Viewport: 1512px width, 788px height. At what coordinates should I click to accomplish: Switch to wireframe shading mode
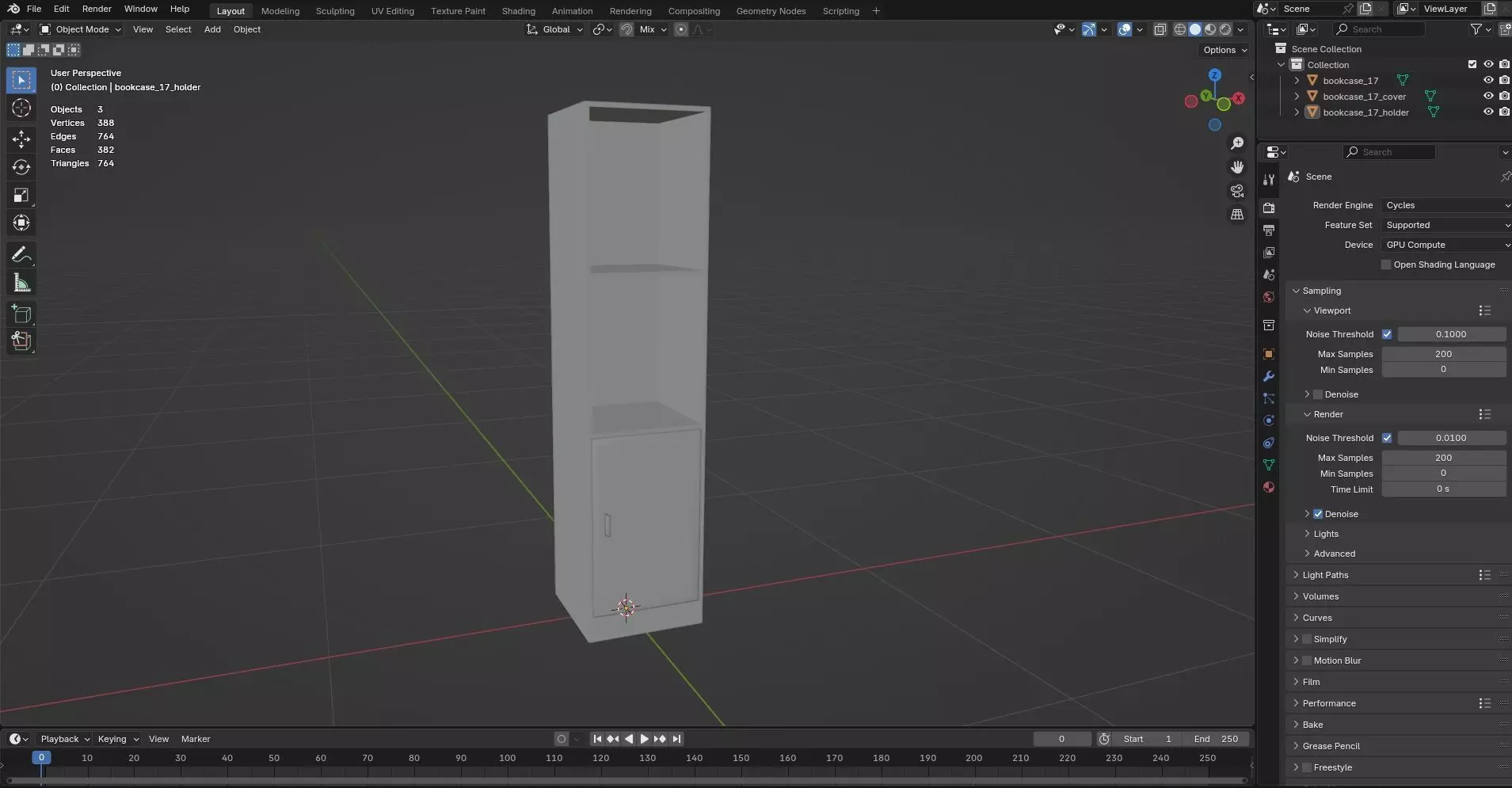point(1180,29)
